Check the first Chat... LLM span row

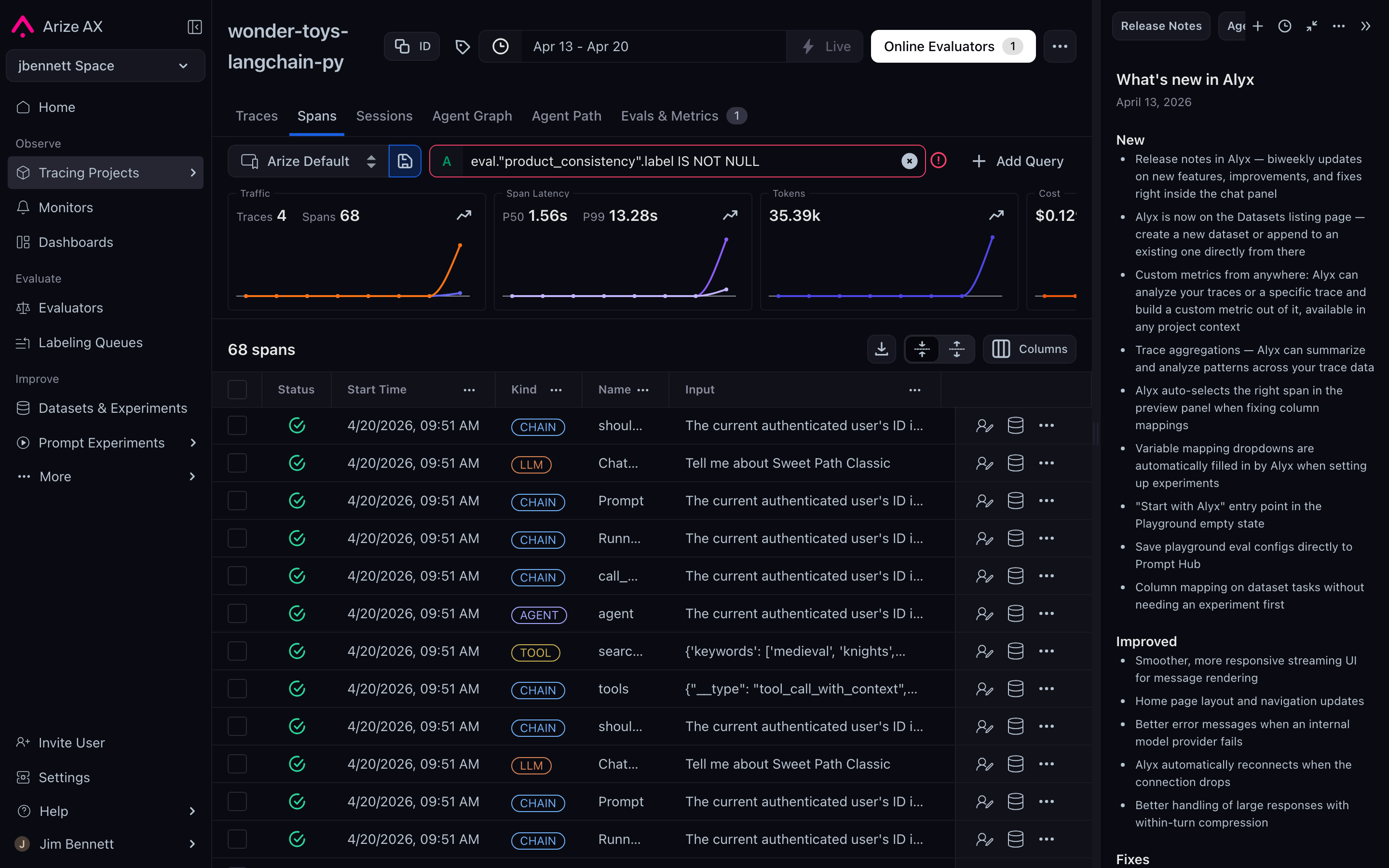point(237,463)
